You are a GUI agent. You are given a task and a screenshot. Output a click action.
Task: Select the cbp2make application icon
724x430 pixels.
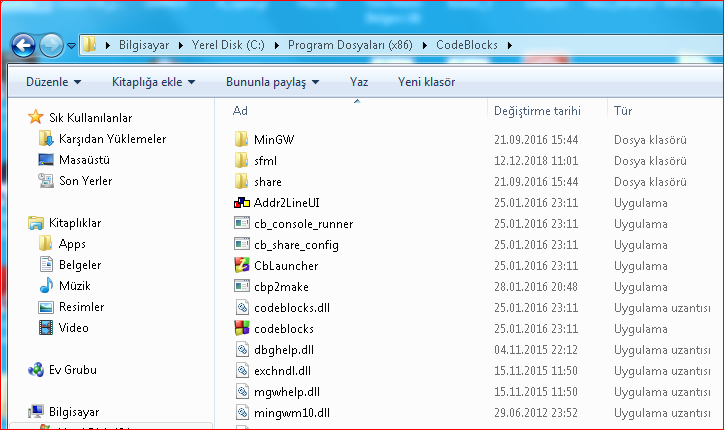(241, 286)
